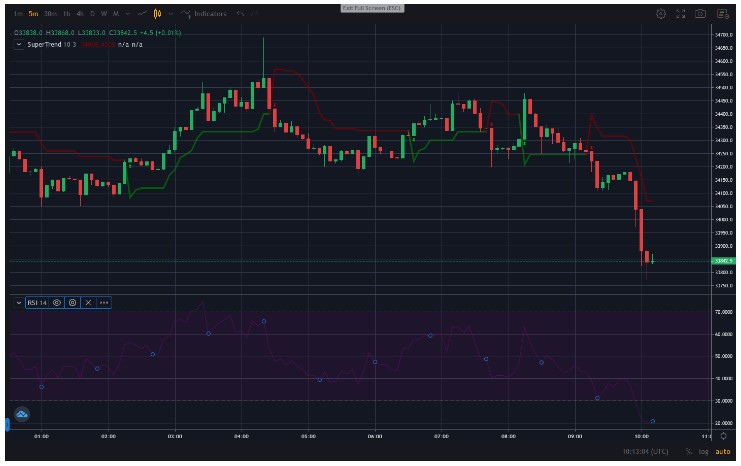
Task: Toggle fullscreen mode icon
Action: point(681,14)
